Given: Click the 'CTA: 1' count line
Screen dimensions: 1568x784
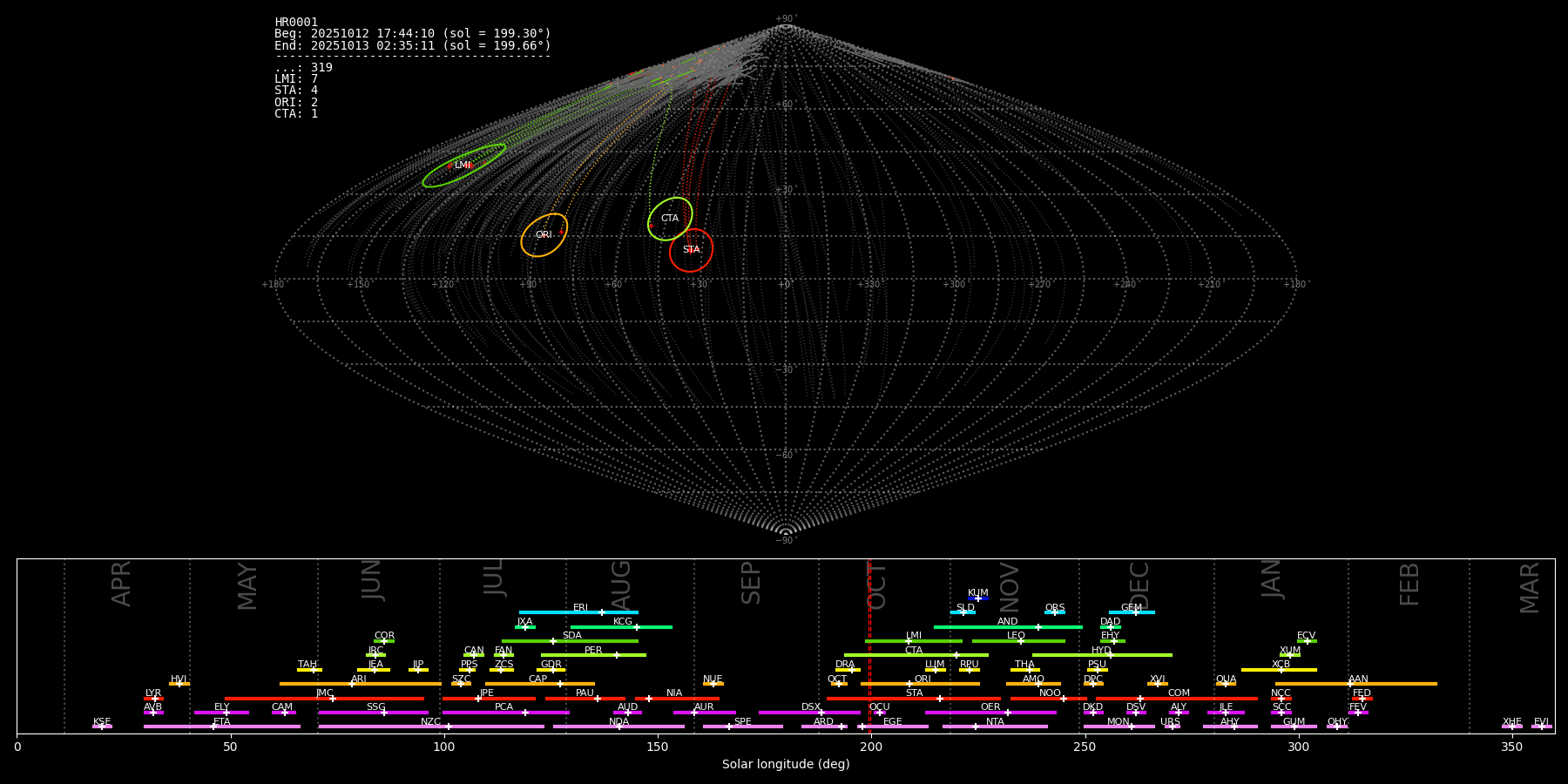Looking at the screenshot, I should coord(296,114).
